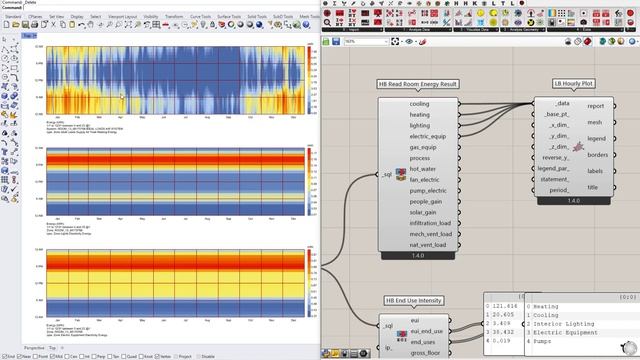Undo the last Rhino command
640x360 pixels.
(x=82, y=25)
